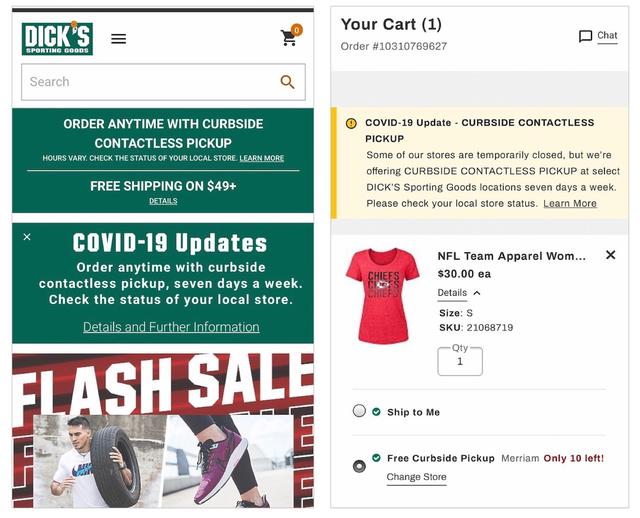Dismiss the COVID-19 Updates banner
Image resolution: width=640 pixels, height=518 pixels.
(x=27, y=237)
